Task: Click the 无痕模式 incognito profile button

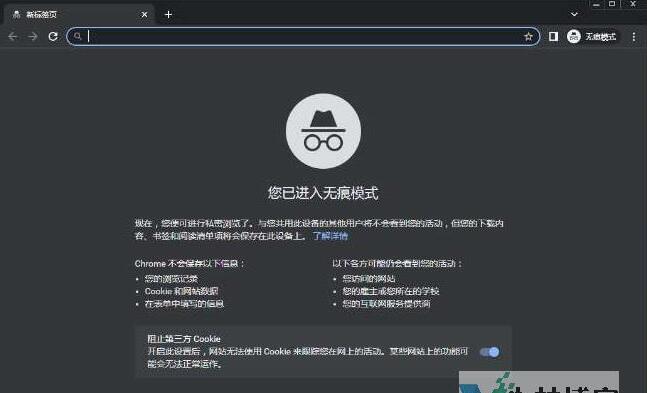Action: click(592, 37)
